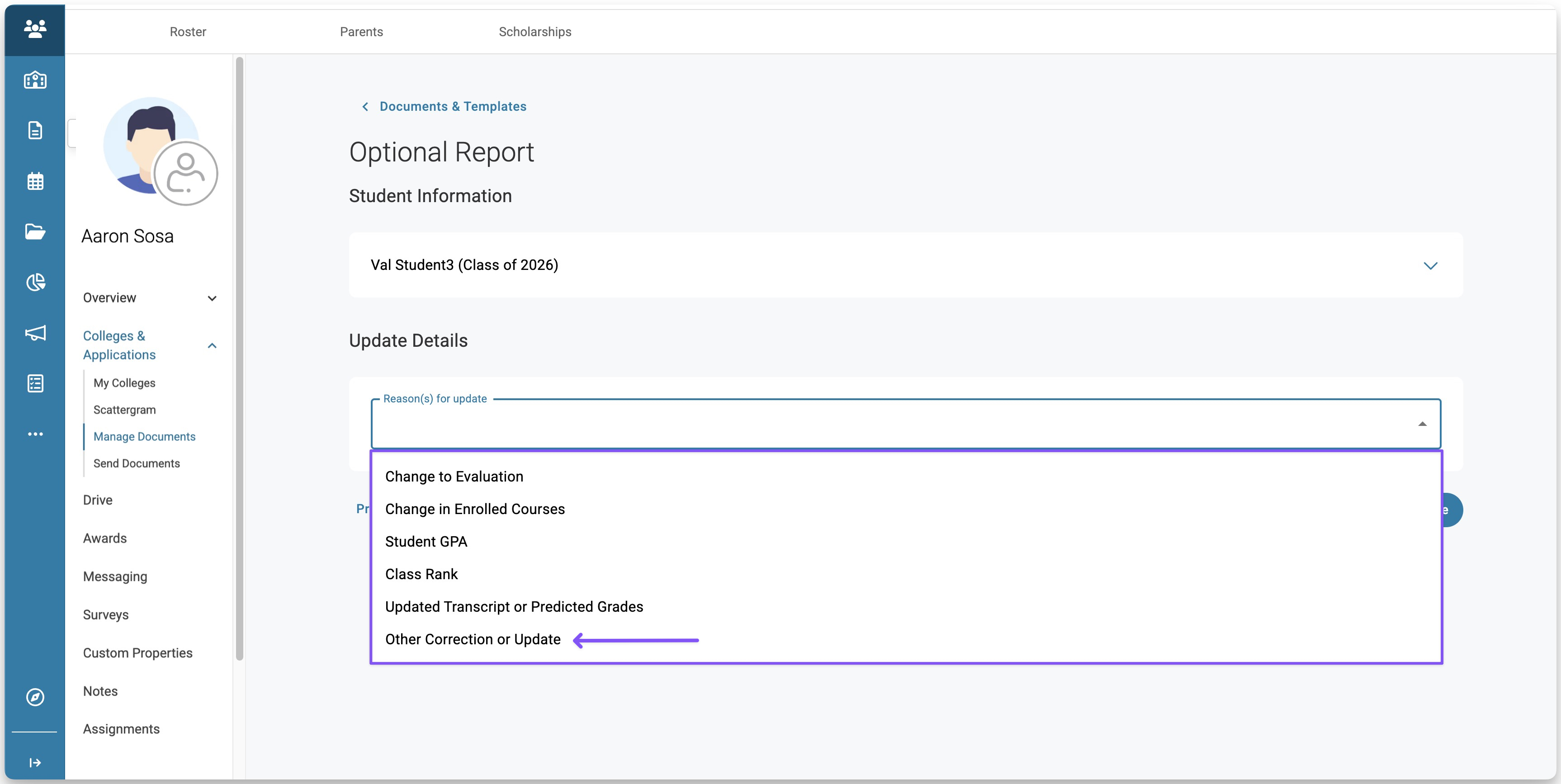This screenshot has width=1561, height=784.
Task: Click the three-dots more icon in rail
Action: click(35, 434)
